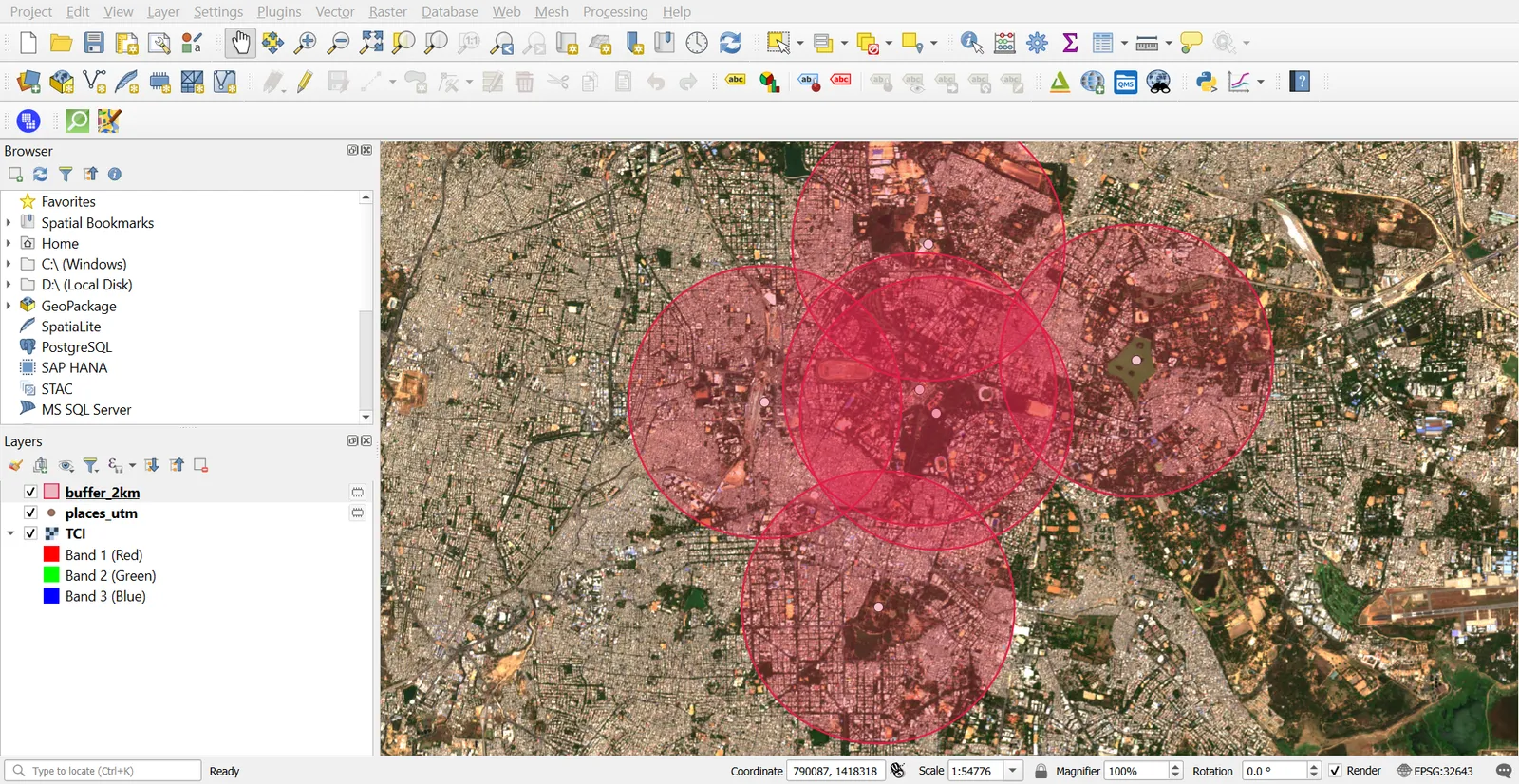The image size is (1519, 784).
Task: Click the Zoom In magnifier tool
Action: click(x=305, y=43)
